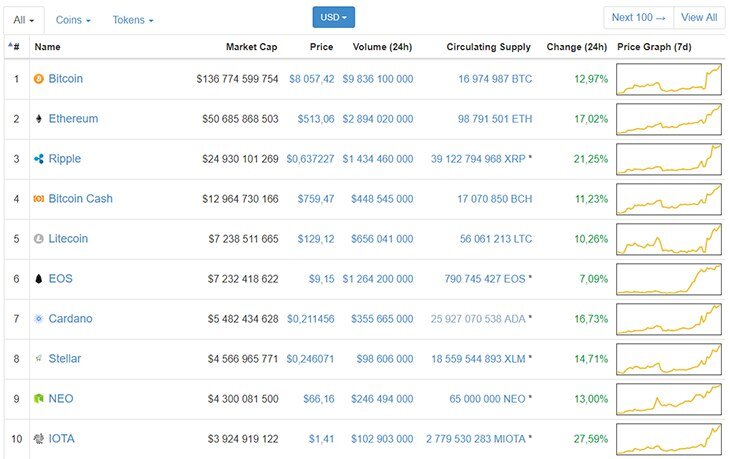Screen dimensions: 730x459
Task: Open the Litecoin coin page link
Action: pos(68,239)
